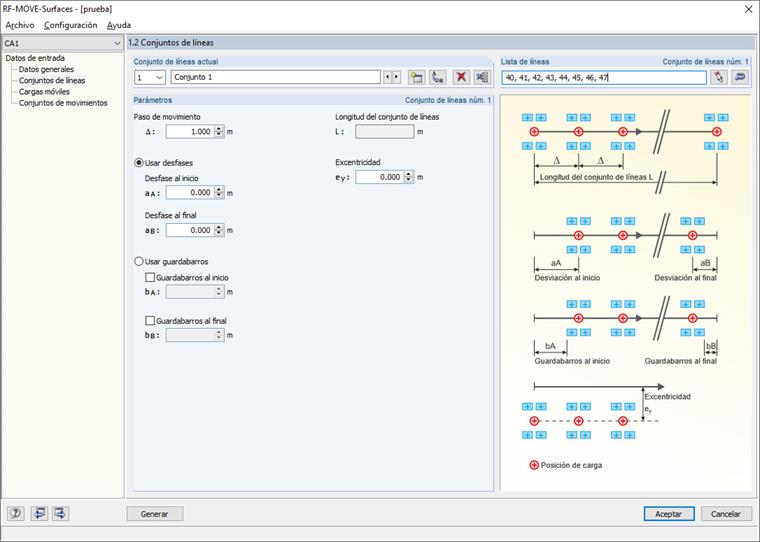
Task: Click the Generar button
Action: click(155, 514)
